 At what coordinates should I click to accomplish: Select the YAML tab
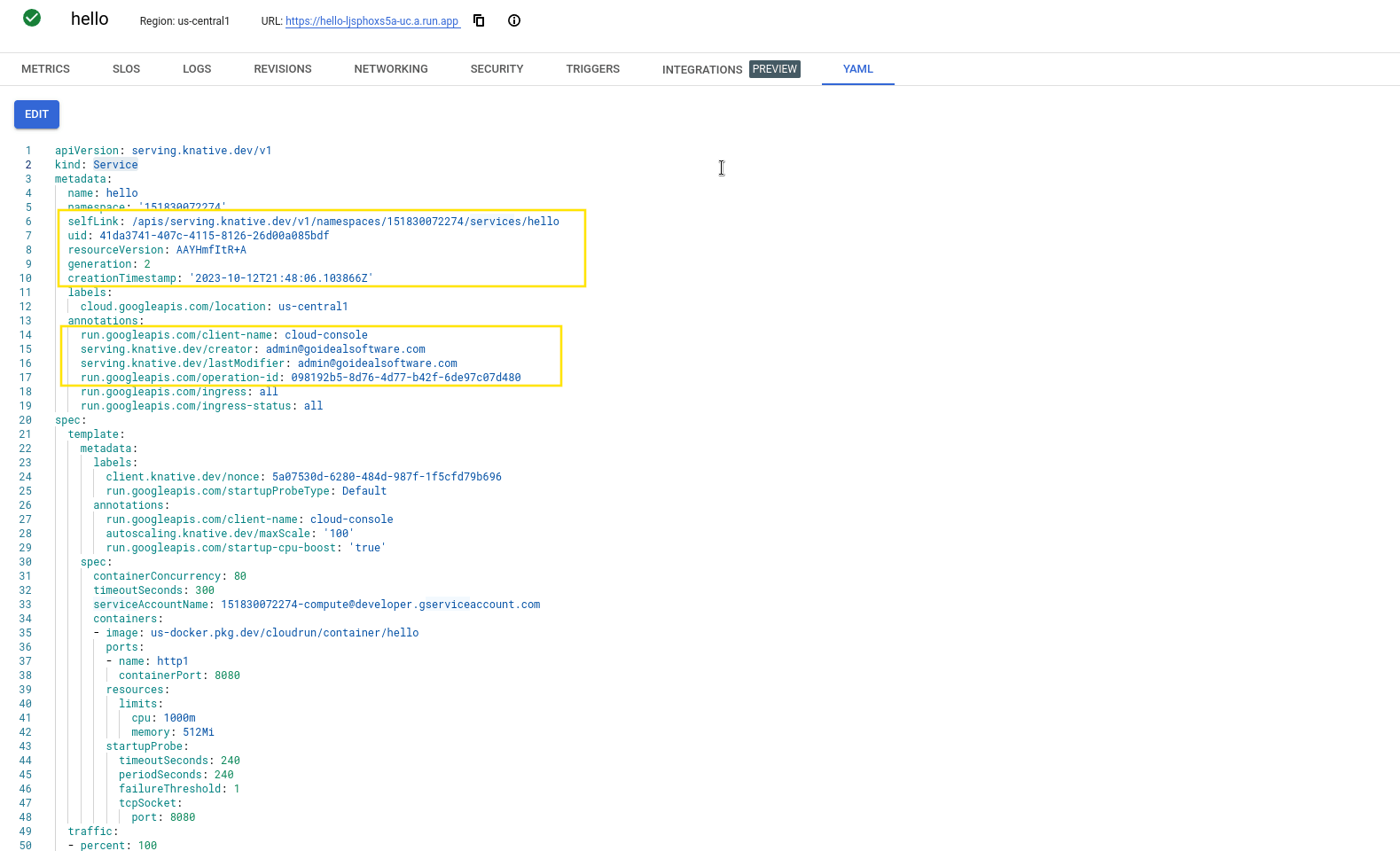point(858,69)
